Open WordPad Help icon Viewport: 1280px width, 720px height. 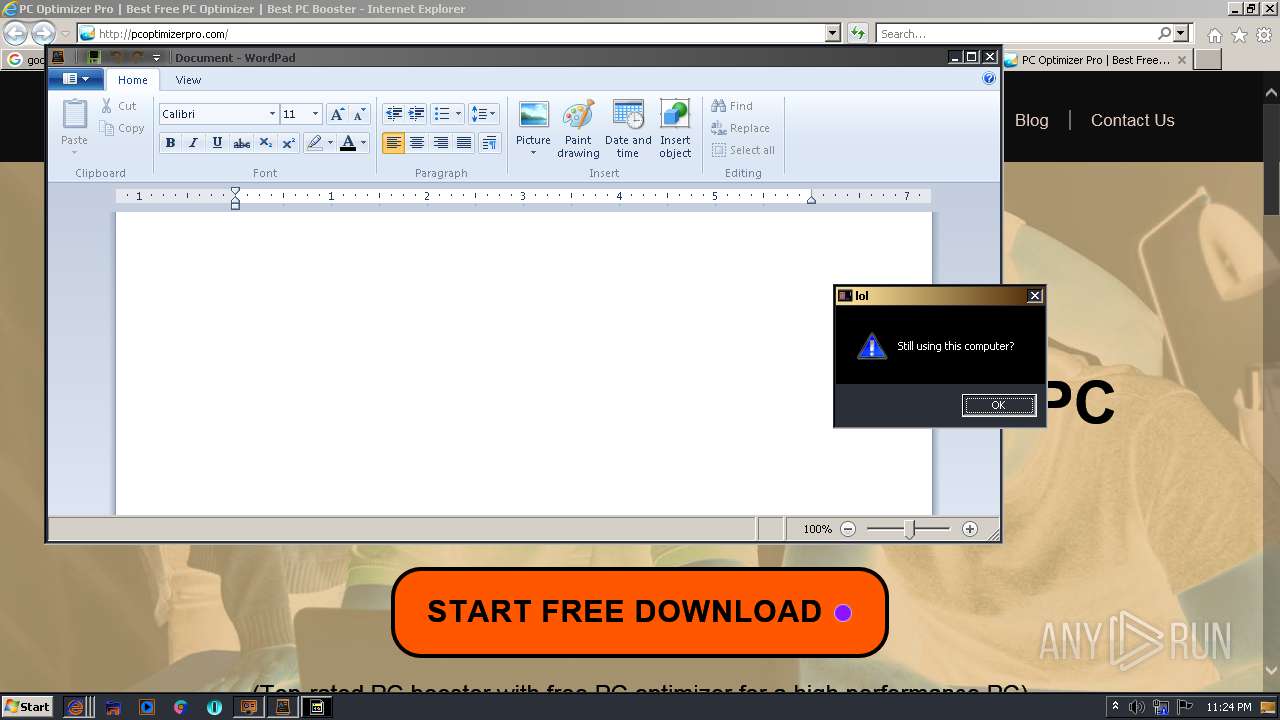pyautogui.click(x=989, y=79)
